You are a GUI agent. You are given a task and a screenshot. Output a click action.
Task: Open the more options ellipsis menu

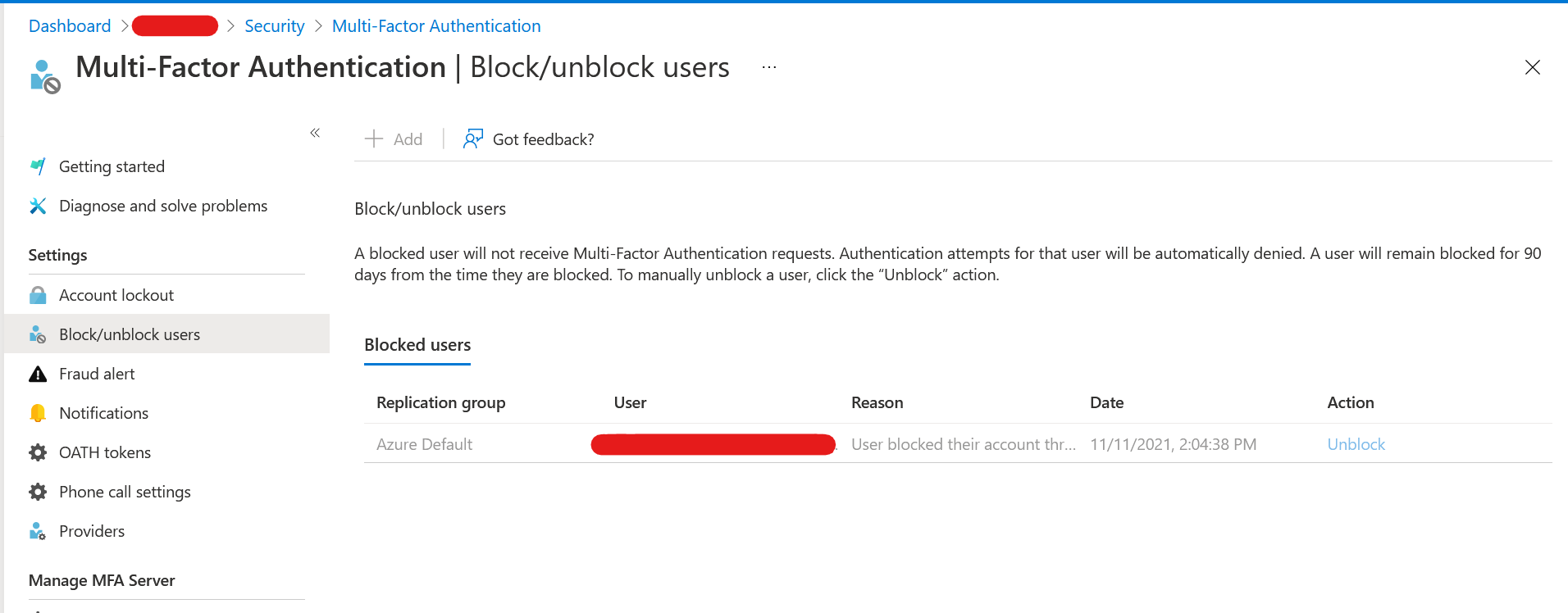(x=768, y=67)
